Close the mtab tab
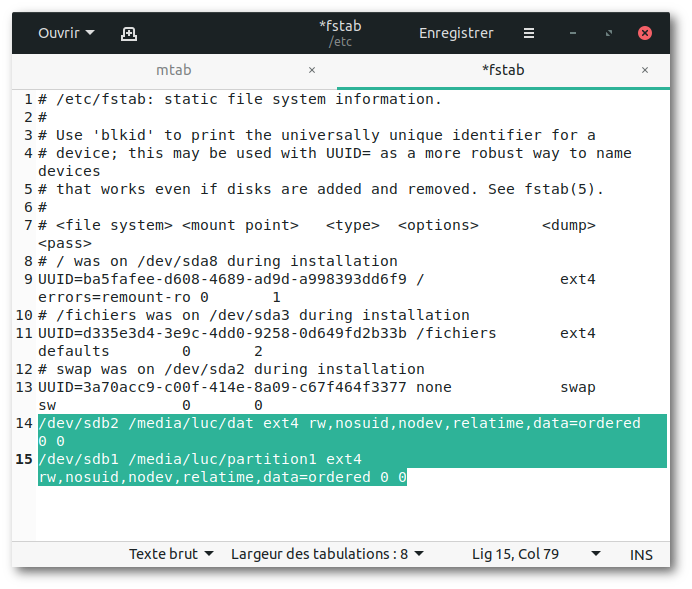Image resolution: width=692 pixels, height=589 pixels. pos(312,70)
